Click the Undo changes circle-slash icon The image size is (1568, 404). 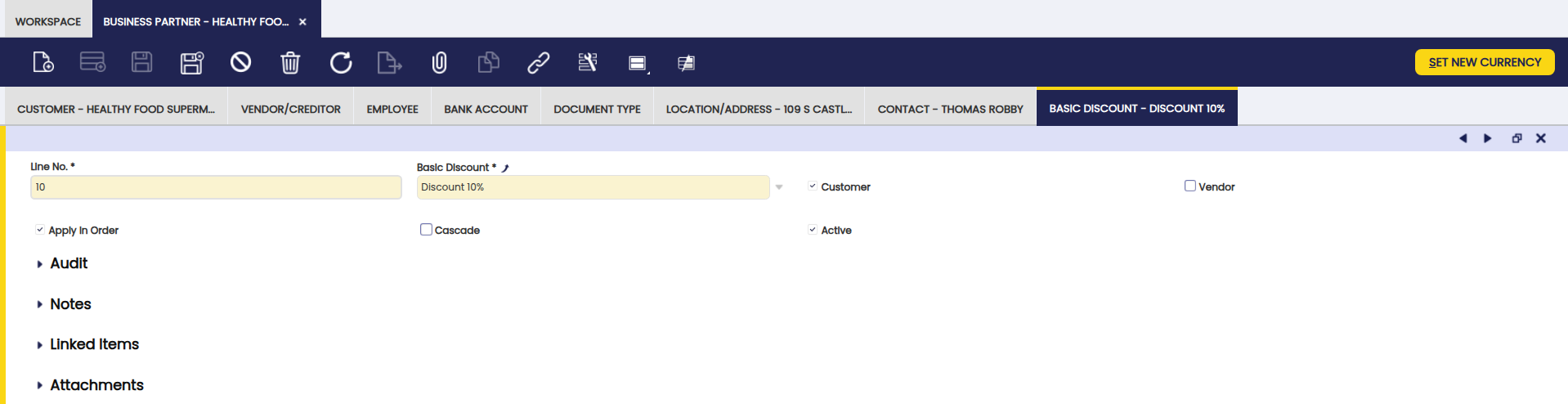tap(240, 62)
